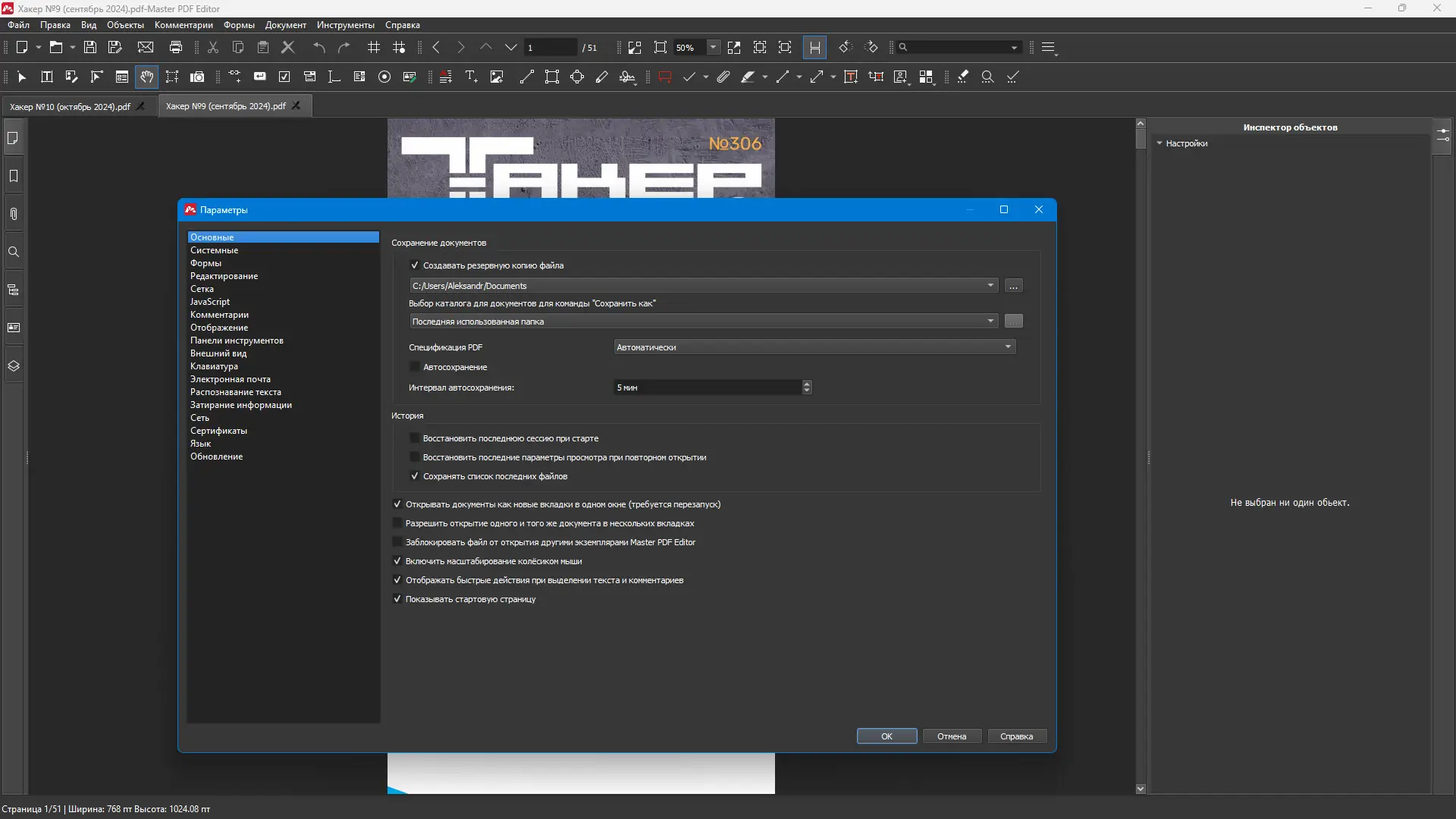Uncheck Создавать резервную копию файла
Image resolution: width=1456 pixels, height=819 pixels.
click(x=415, y=265)
